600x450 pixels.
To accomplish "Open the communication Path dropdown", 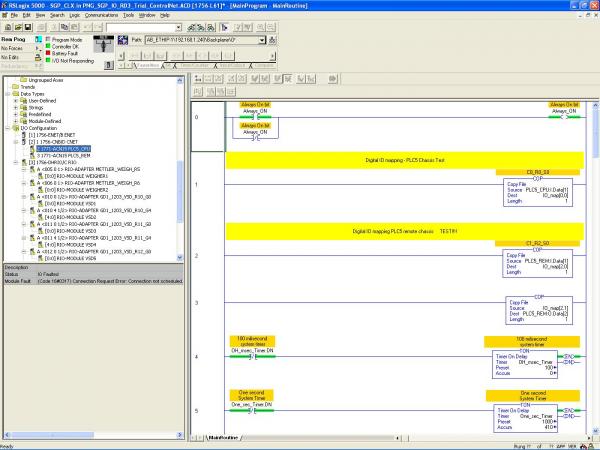I will pos(262,40).
